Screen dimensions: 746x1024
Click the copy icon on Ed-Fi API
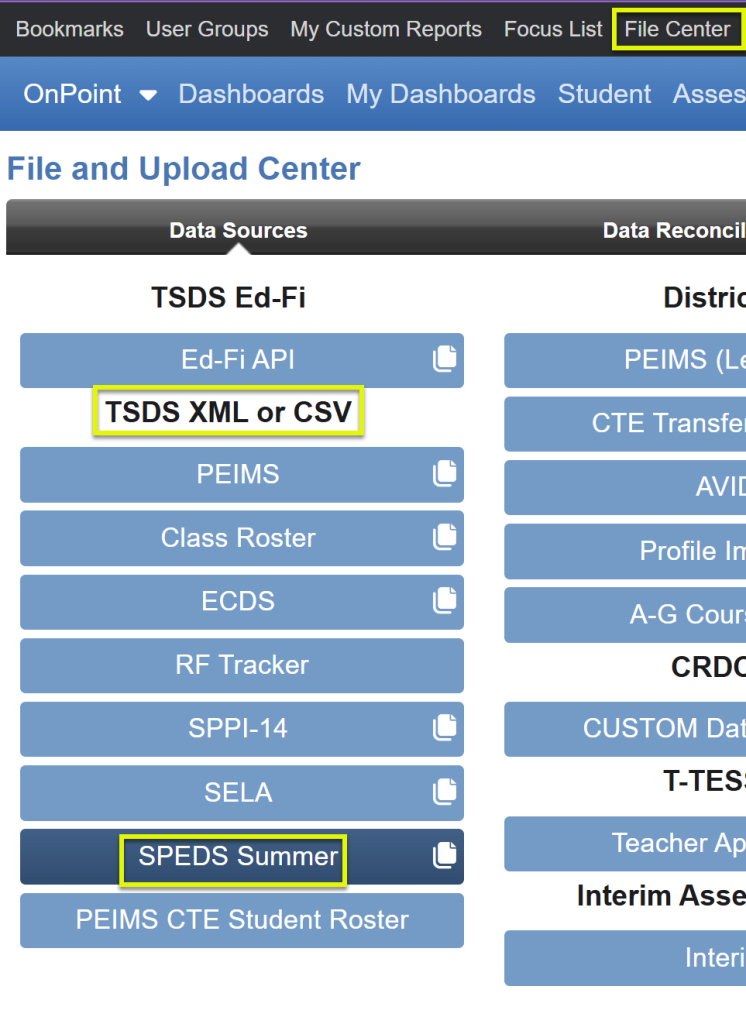point(444,360)
